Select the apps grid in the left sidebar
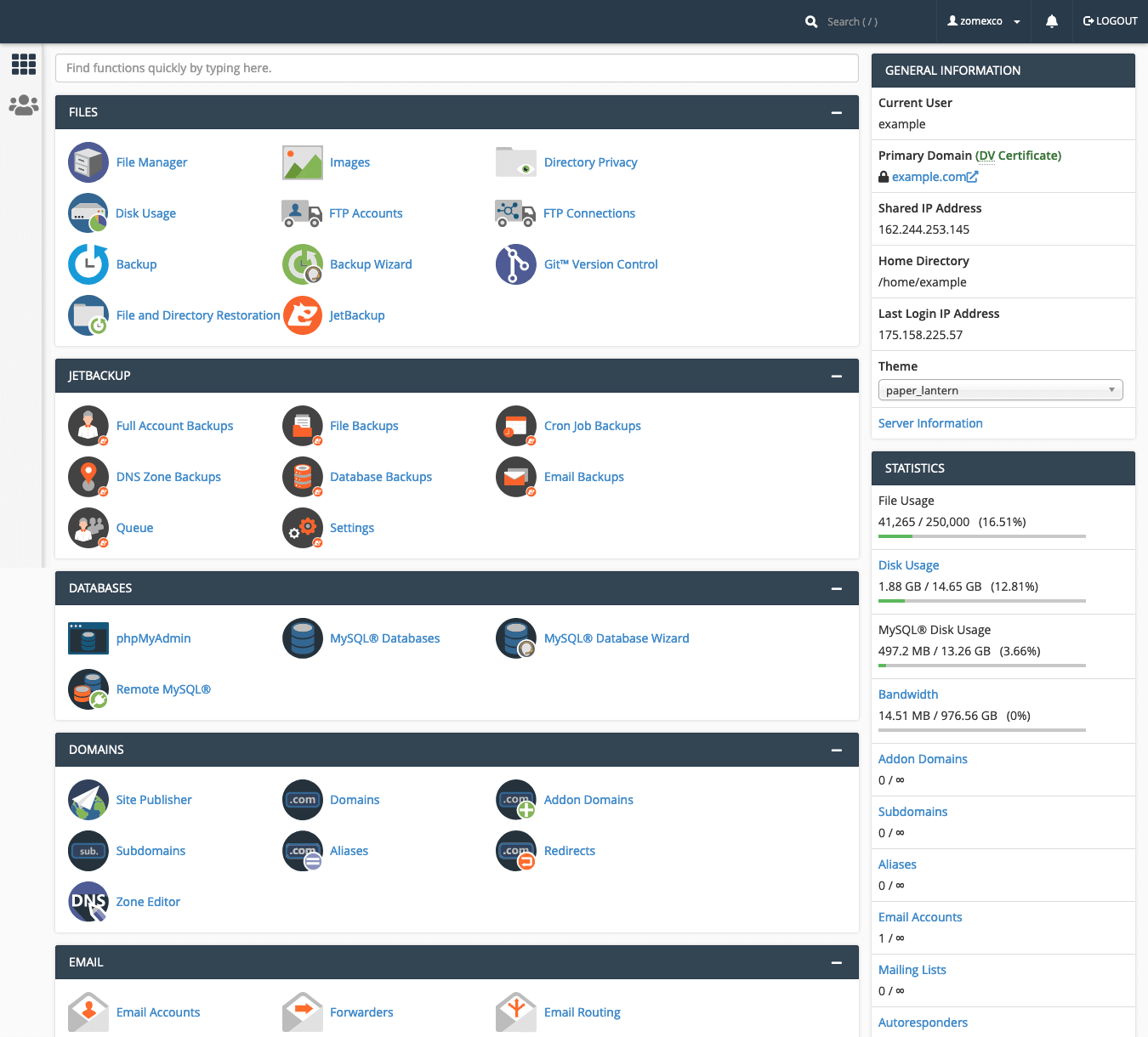 (23, 64)
